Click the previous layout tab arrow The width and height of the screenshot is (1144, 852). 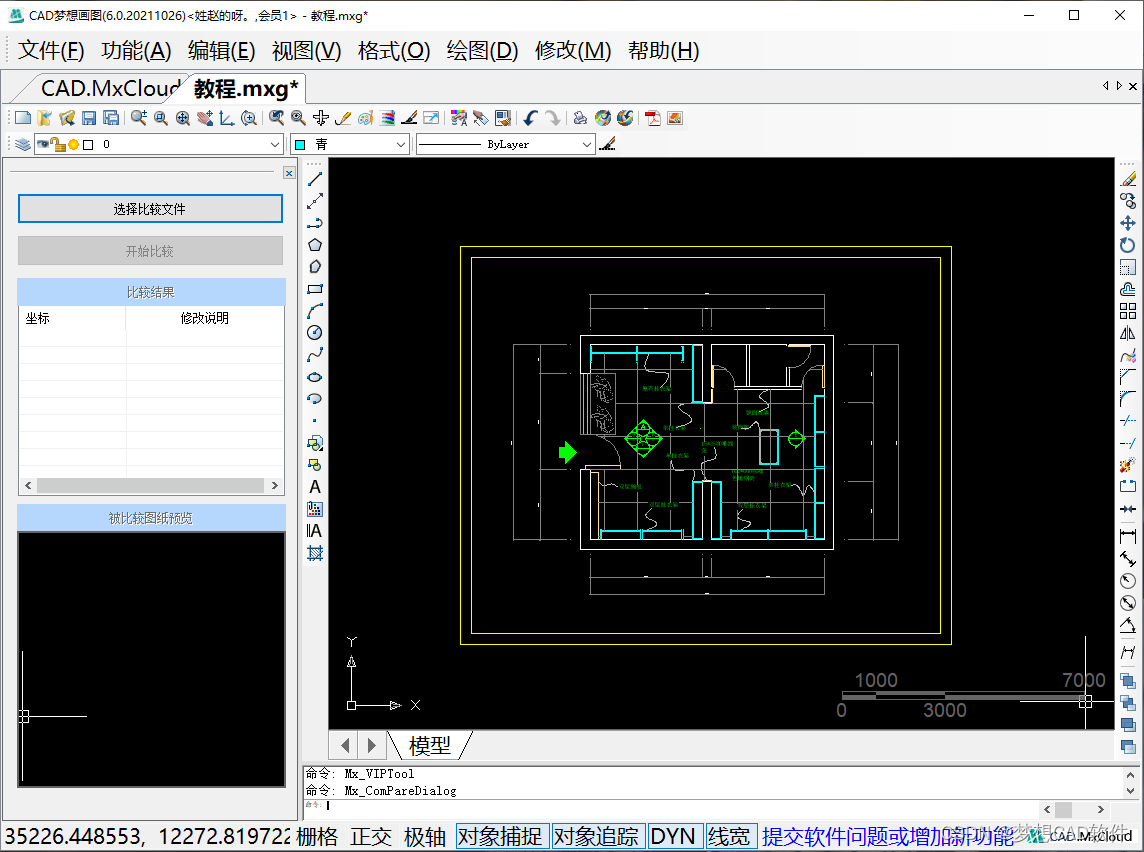[x=344, y=746]
